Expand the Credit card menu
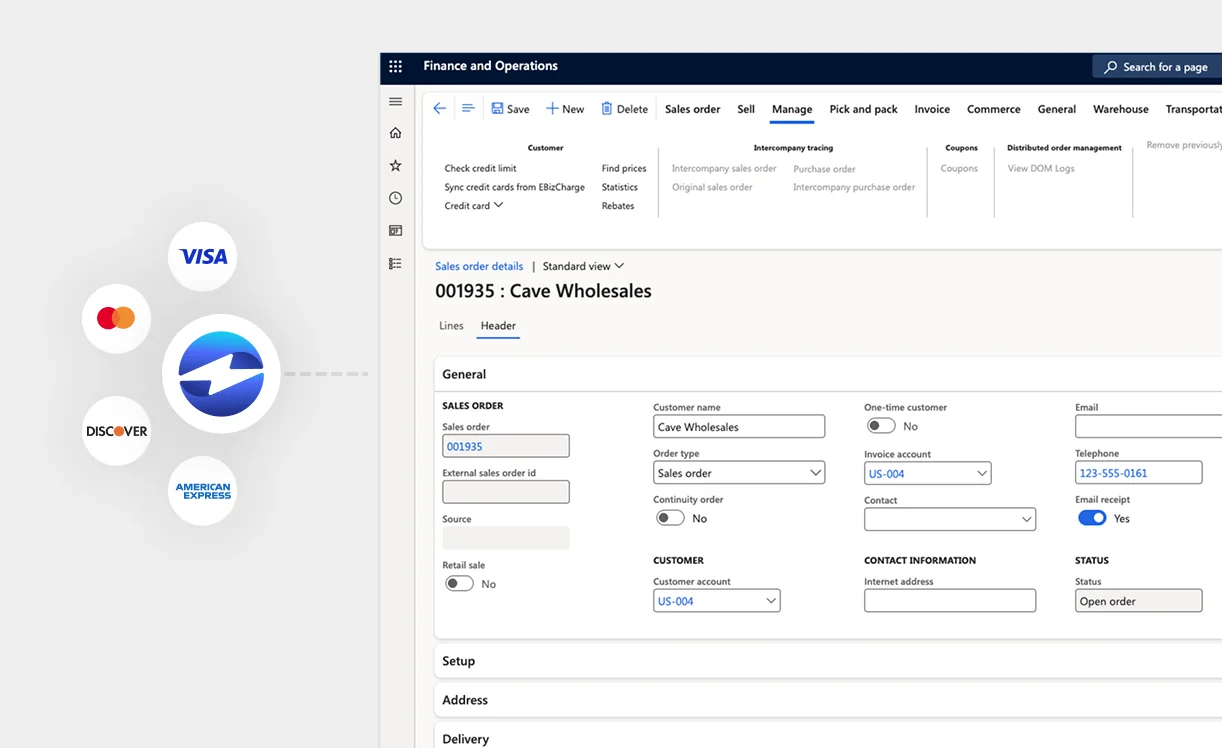 474,206
